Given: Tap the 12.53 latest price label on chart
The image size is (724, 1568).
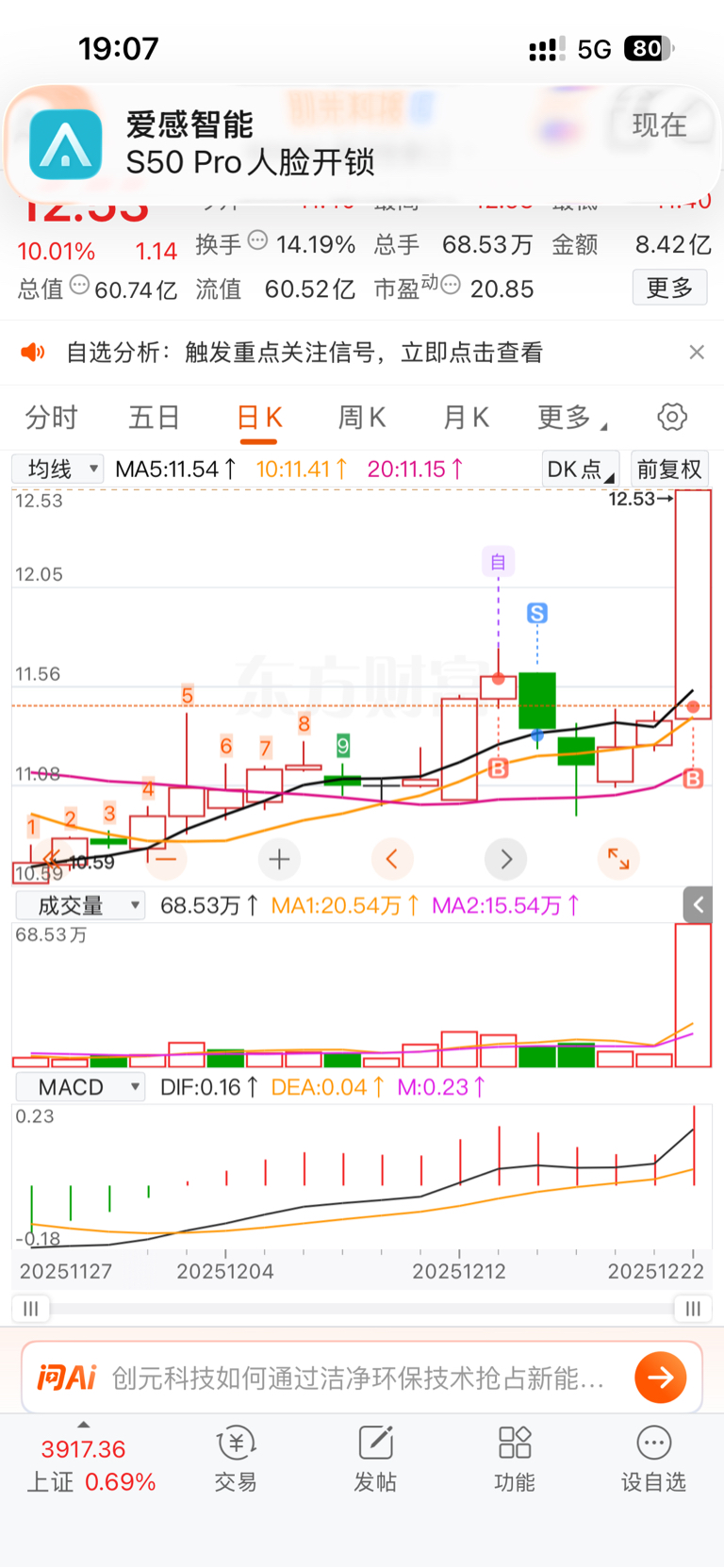Looking at the screenshot, I should click(x=640, y=499).
